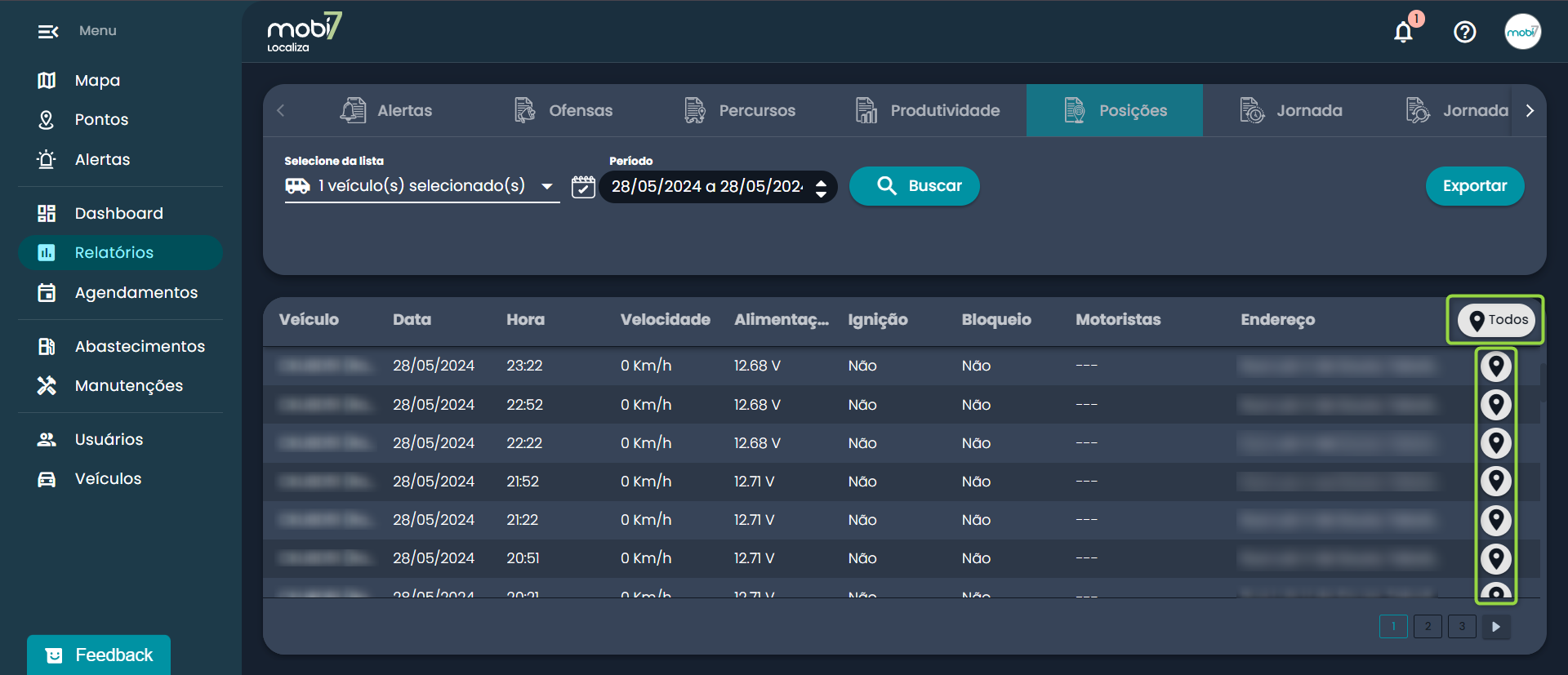1568x675 pixels.
Task: Switch to the Percursos tab
Action: point(739,110)
